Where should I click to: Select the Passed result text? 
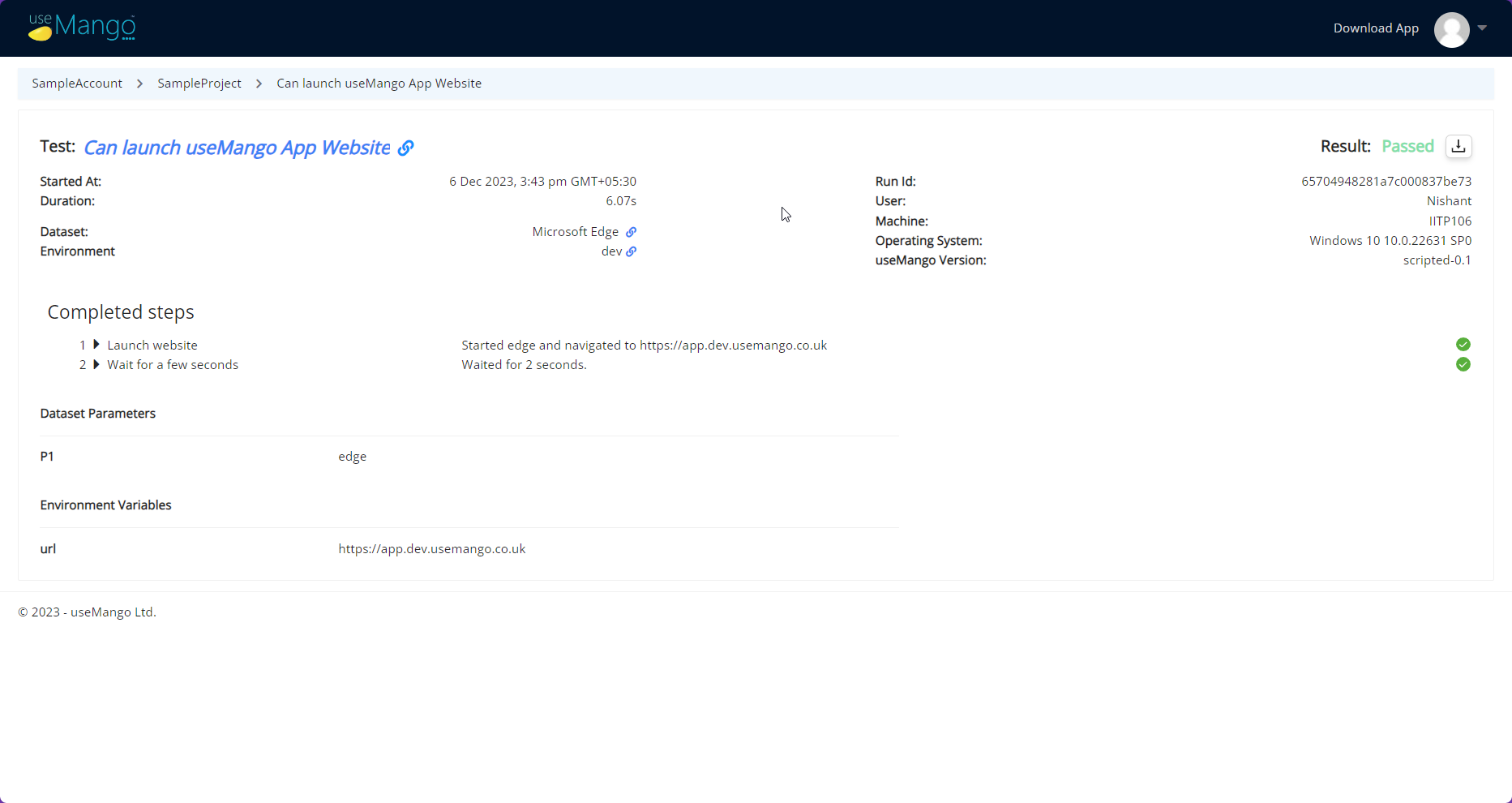coord(1407,146)
